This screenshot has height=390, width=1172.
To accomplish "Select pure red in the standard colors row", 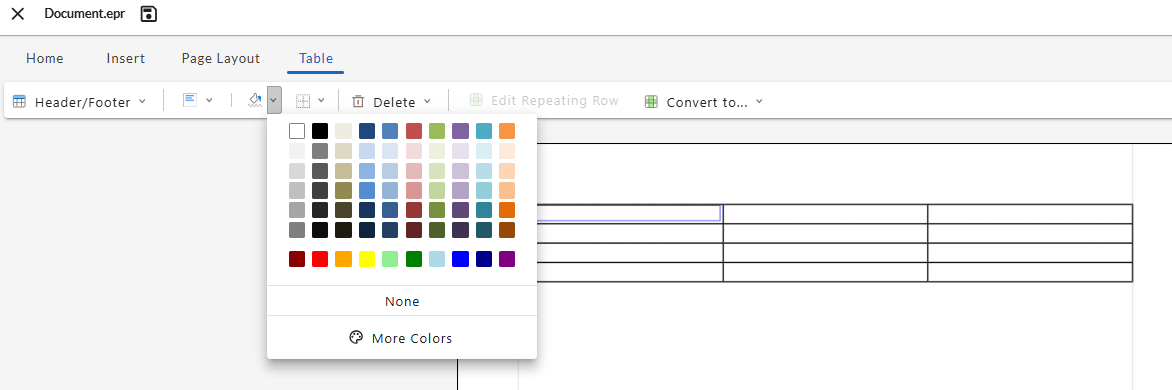I will (320, 259).
